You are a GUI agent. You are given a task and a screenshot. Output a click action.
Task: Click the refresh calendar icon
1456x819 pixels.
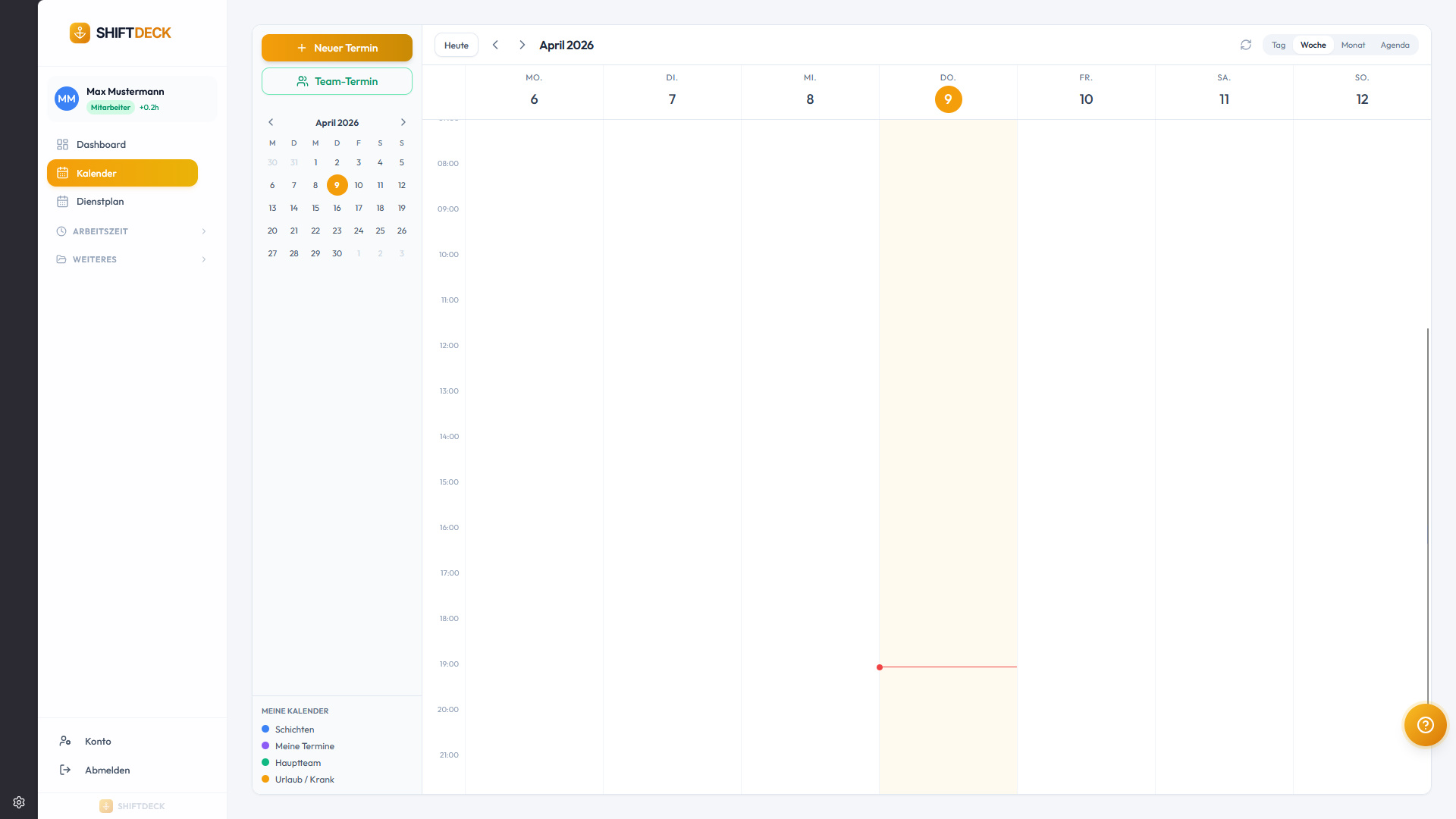point(1245,45)
